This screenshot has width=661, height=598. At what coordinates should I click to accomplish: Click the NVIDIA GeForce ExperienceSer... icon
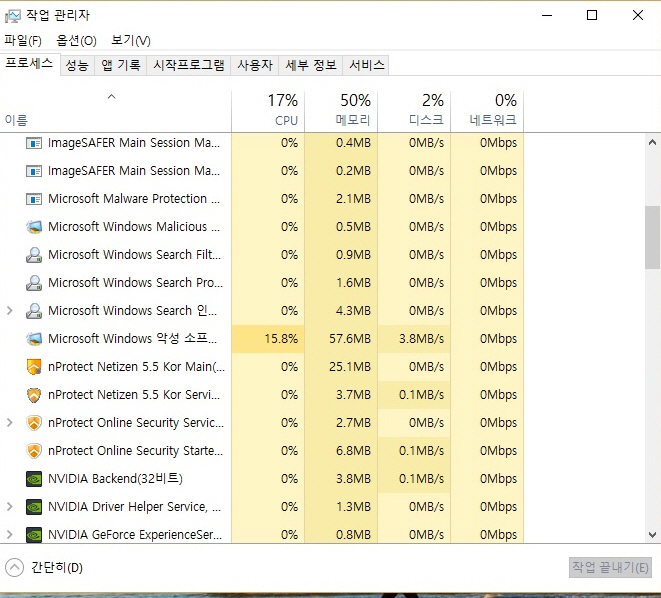pyautogui.click(x=34, y=535)
